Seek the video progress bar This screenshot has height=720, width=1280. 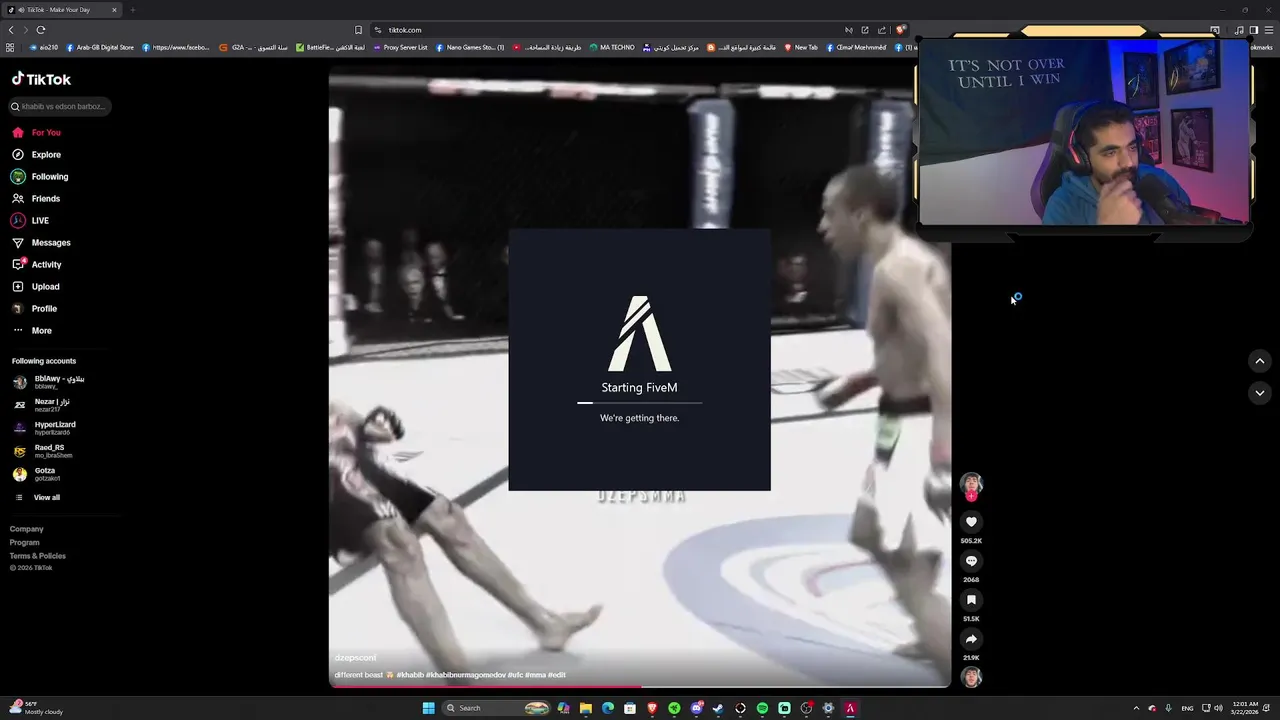640,686
